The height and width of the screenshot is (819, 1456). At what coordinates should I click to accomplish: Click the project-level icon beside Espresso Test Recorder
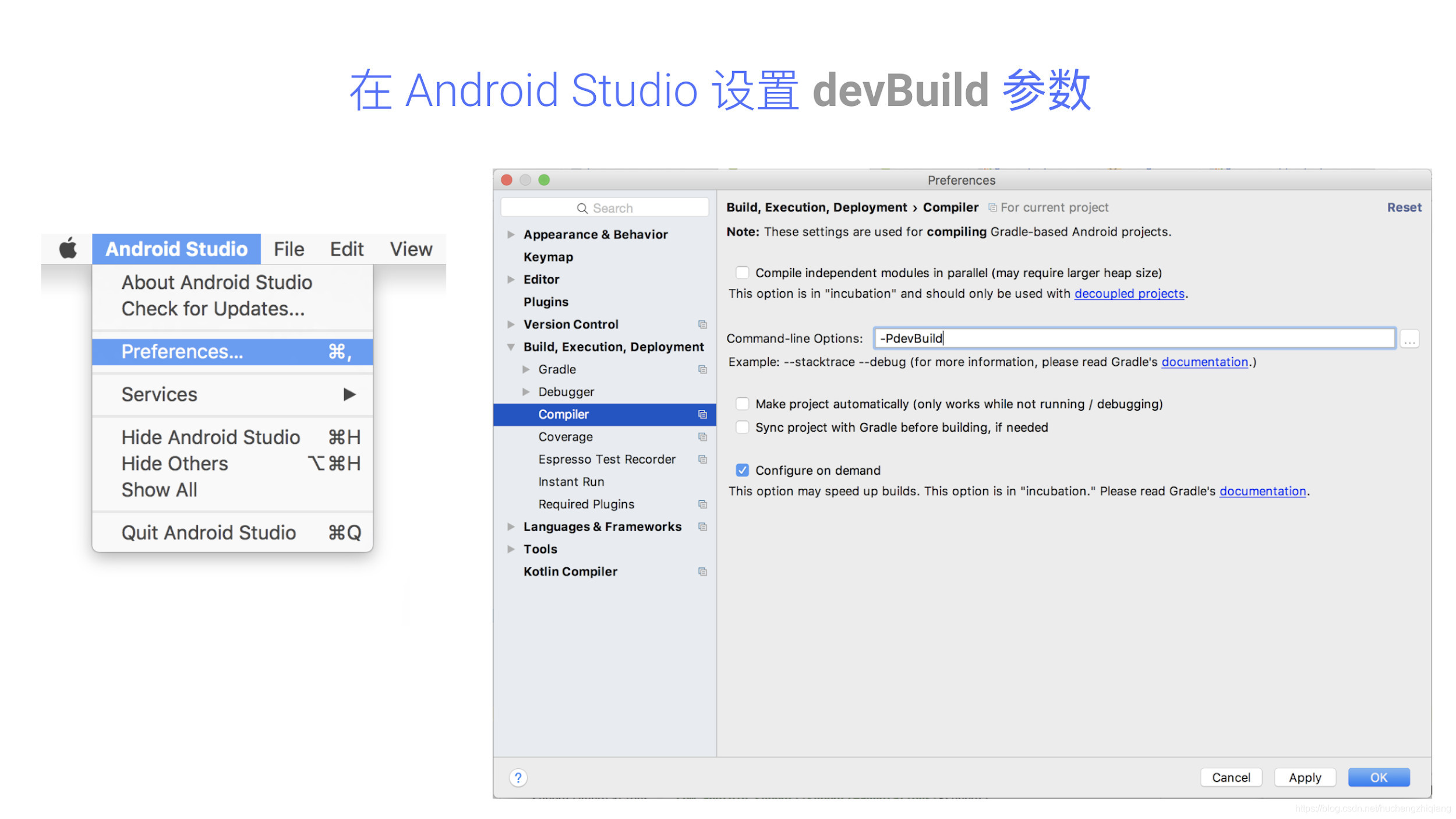coord(702,460)
